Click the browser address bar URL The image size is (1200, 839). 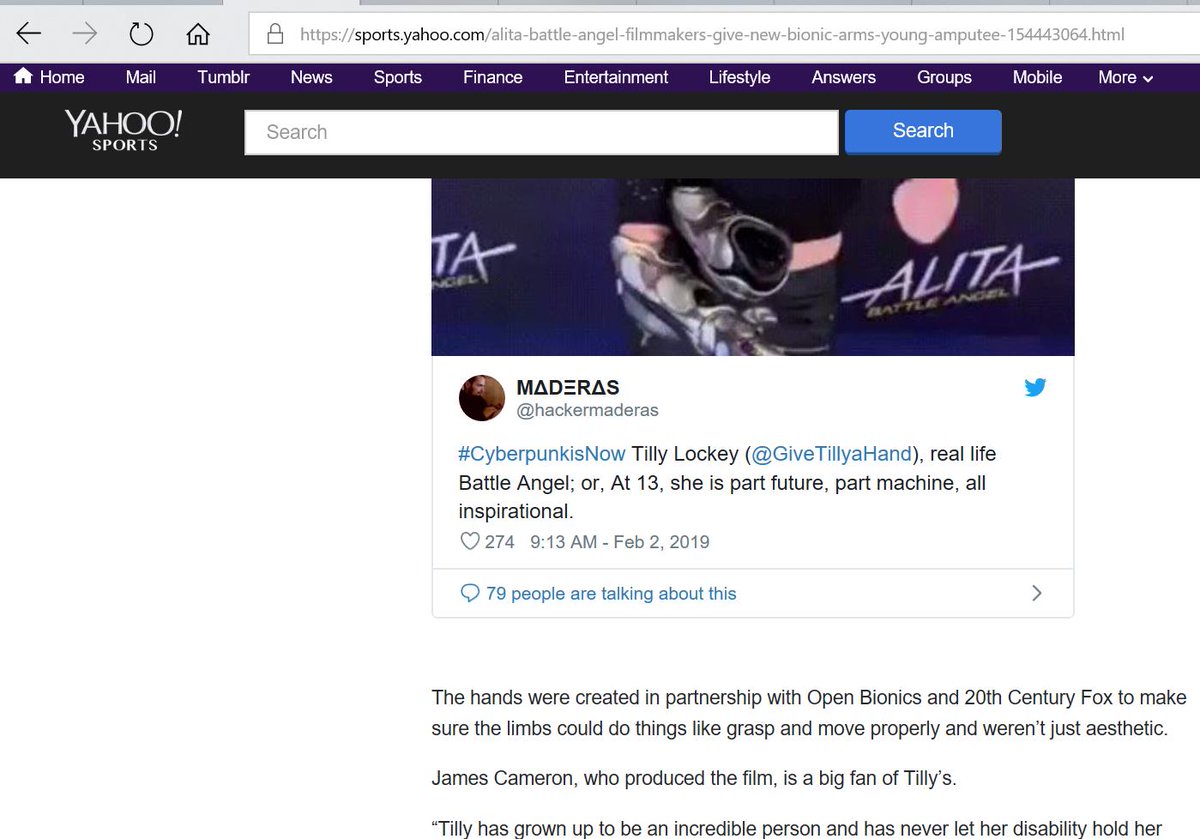[712, 35]
